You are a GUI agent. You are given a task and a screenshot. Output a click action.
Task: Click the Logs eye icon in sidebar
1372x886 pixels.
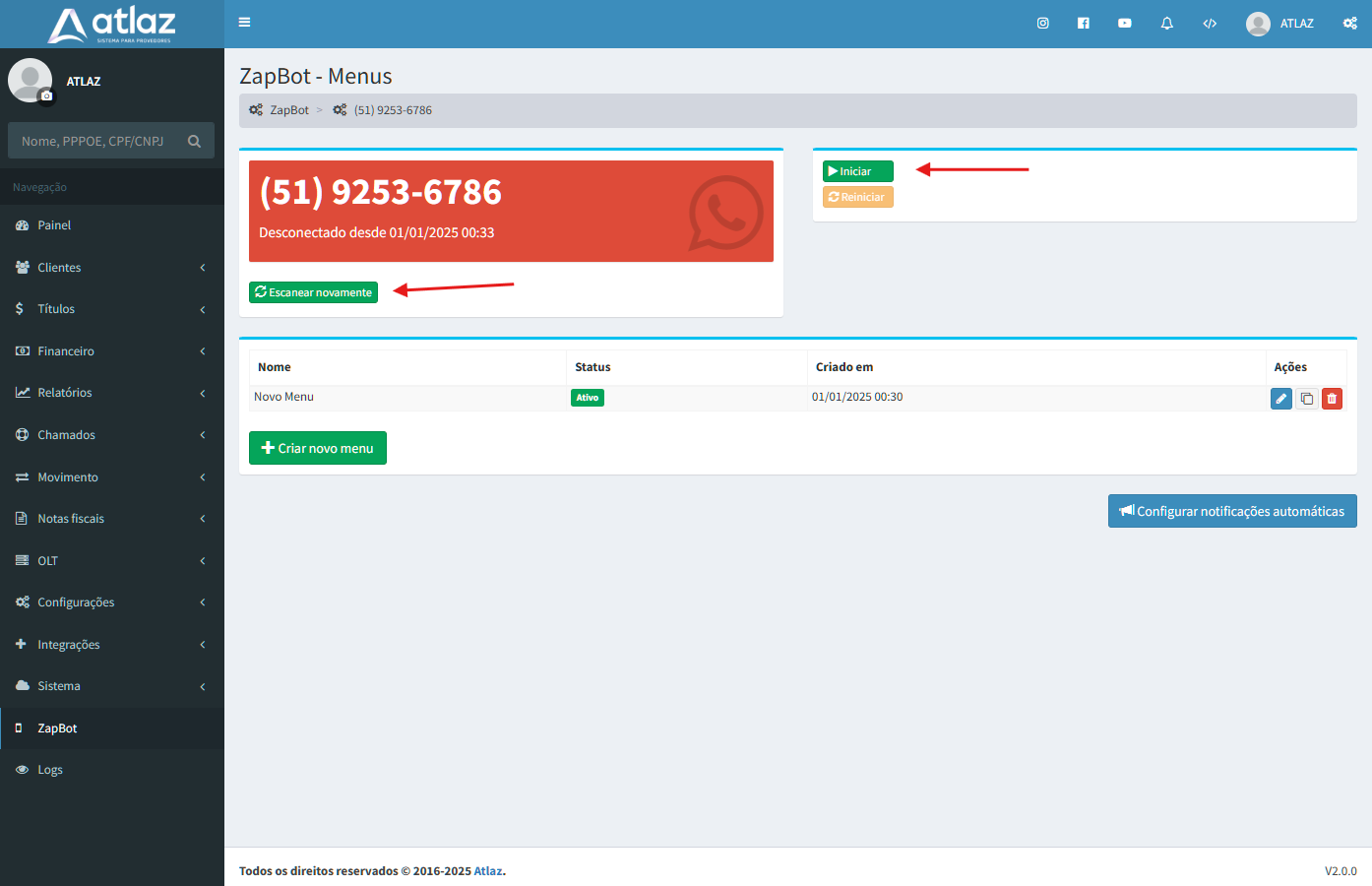pos(22,770)
